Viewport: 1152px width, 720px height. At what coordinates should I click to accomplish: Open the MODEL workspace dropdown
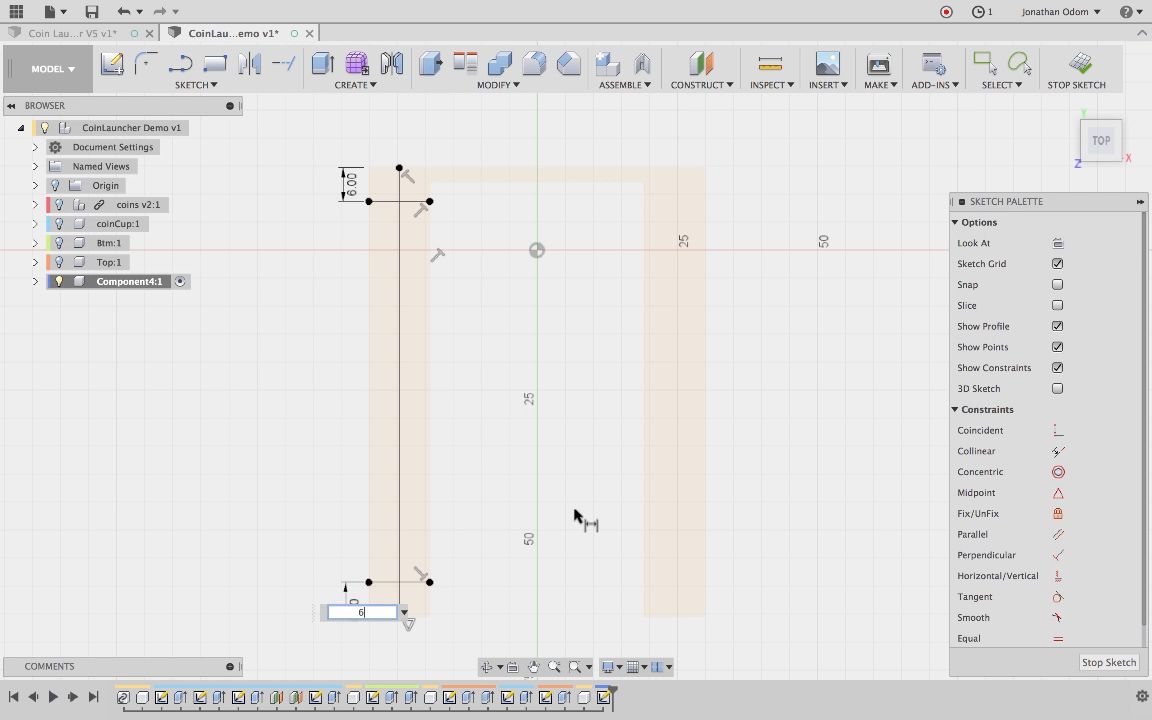[x=53, y=69]
